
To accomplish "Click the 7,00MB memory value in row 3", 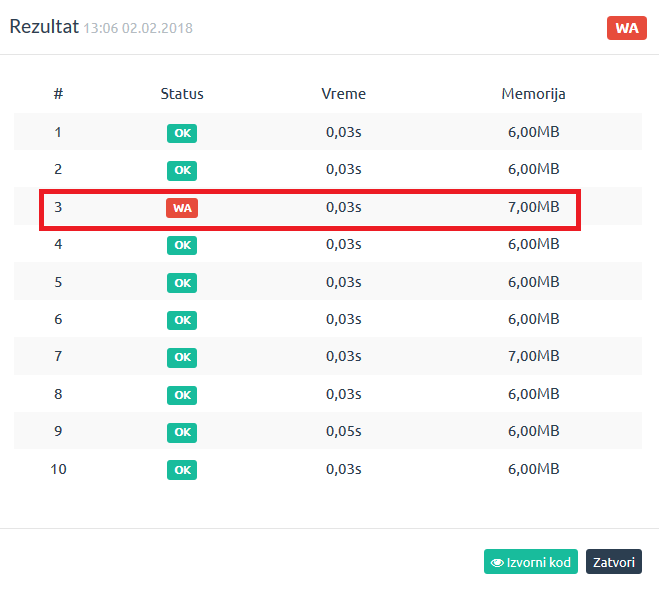I will 533,208.
